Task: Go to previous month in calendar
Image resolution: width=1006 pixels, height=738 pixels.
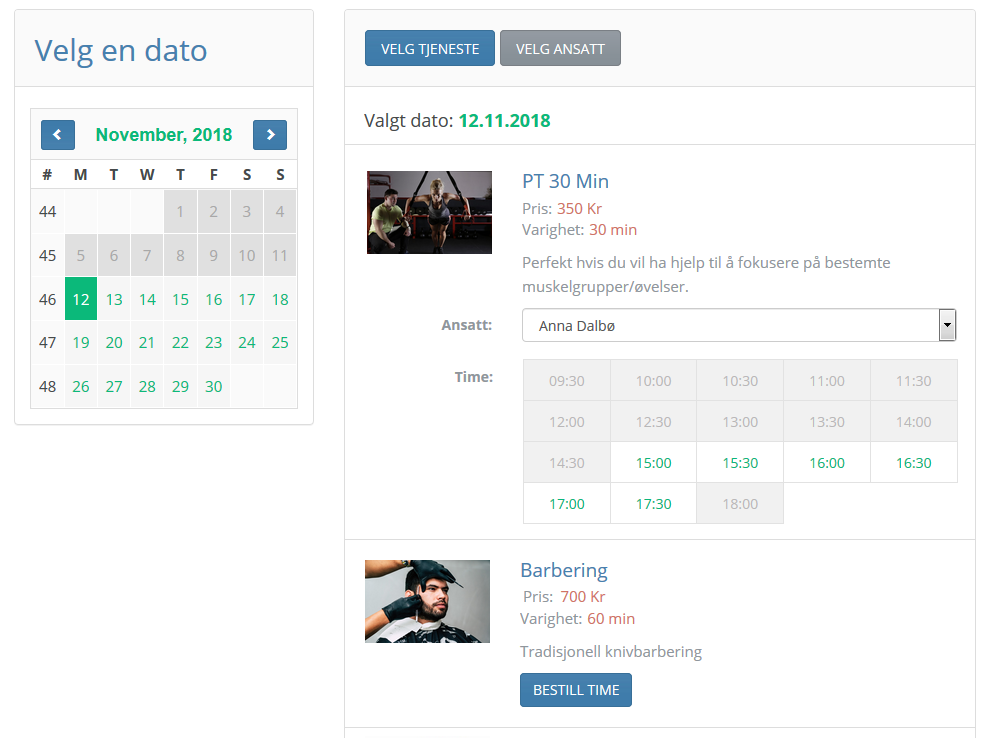Action: (x=57, y=135)
